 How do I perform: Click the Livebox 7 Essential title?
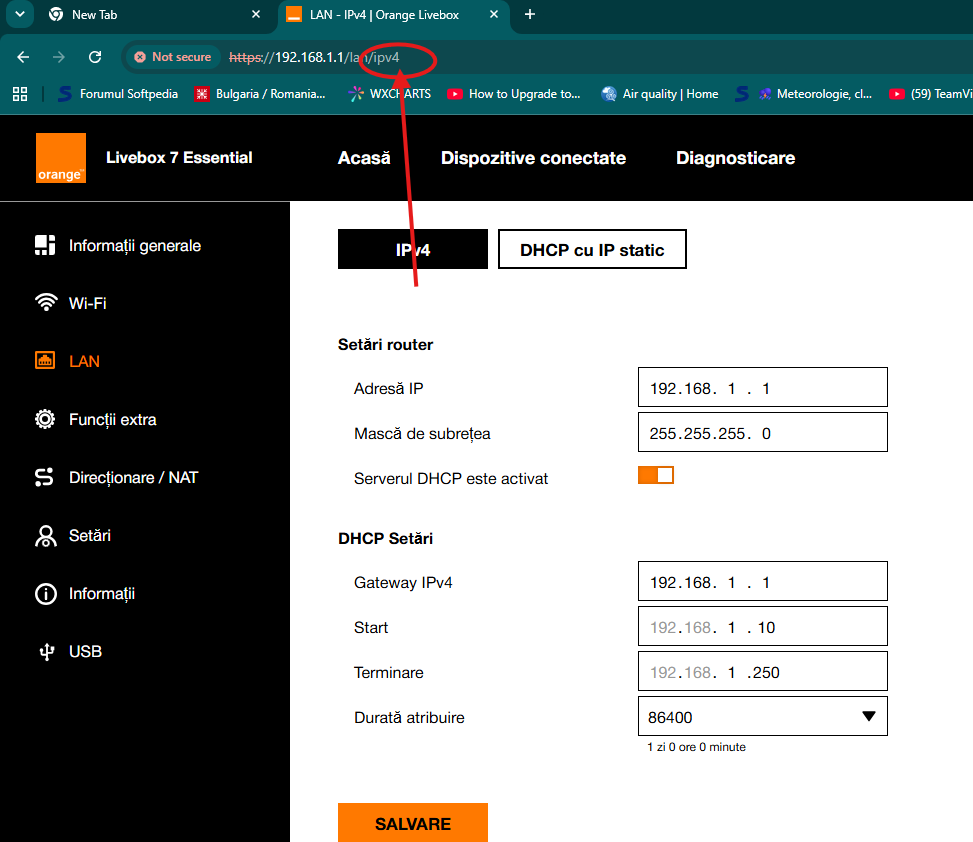point(179,158)
